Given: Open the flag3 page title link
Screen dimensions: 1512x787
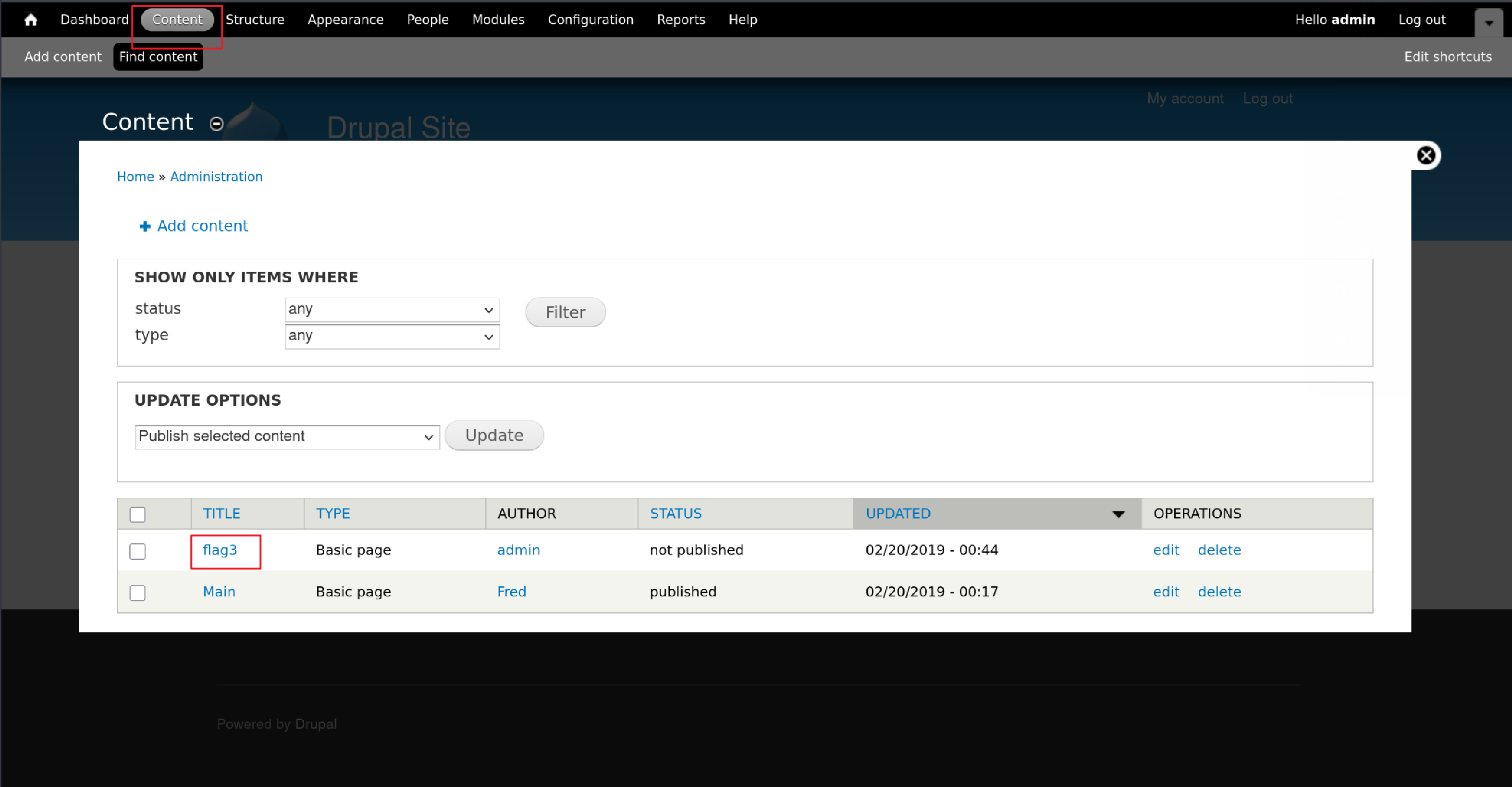Looking at the screenshot, I should [x=220, y=551].
